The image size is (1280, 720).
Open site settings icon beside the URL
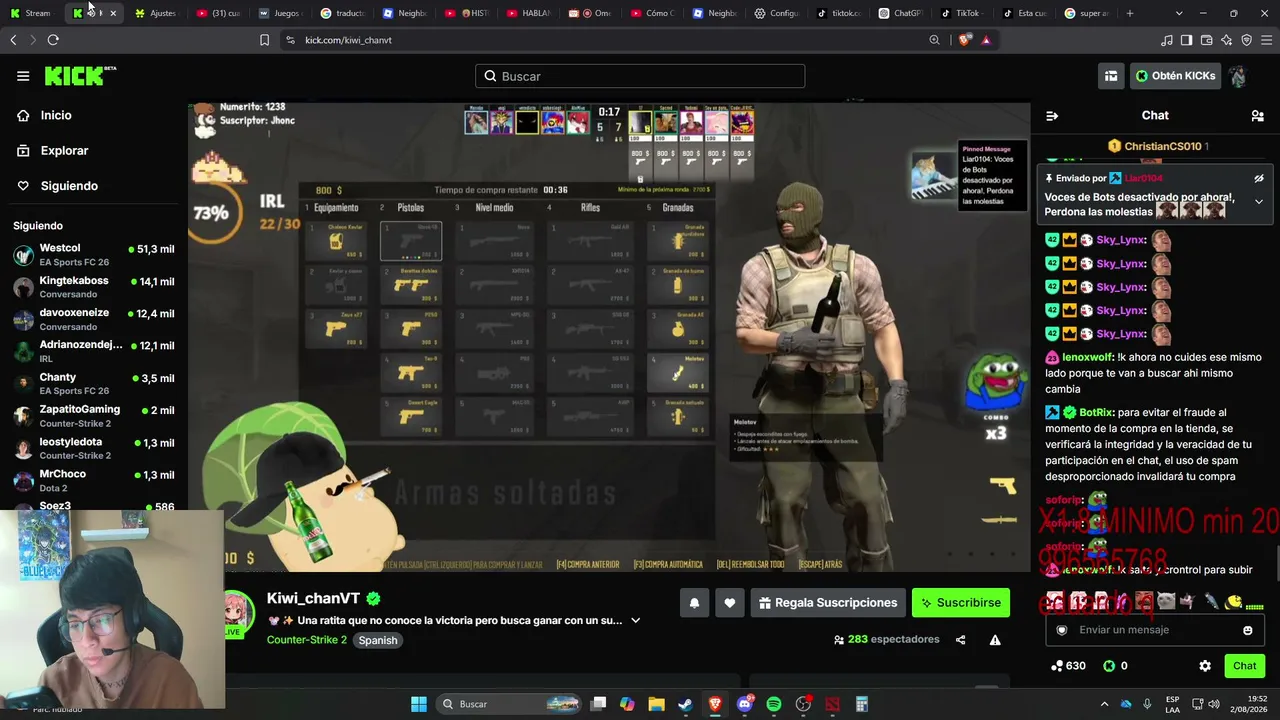290,40
